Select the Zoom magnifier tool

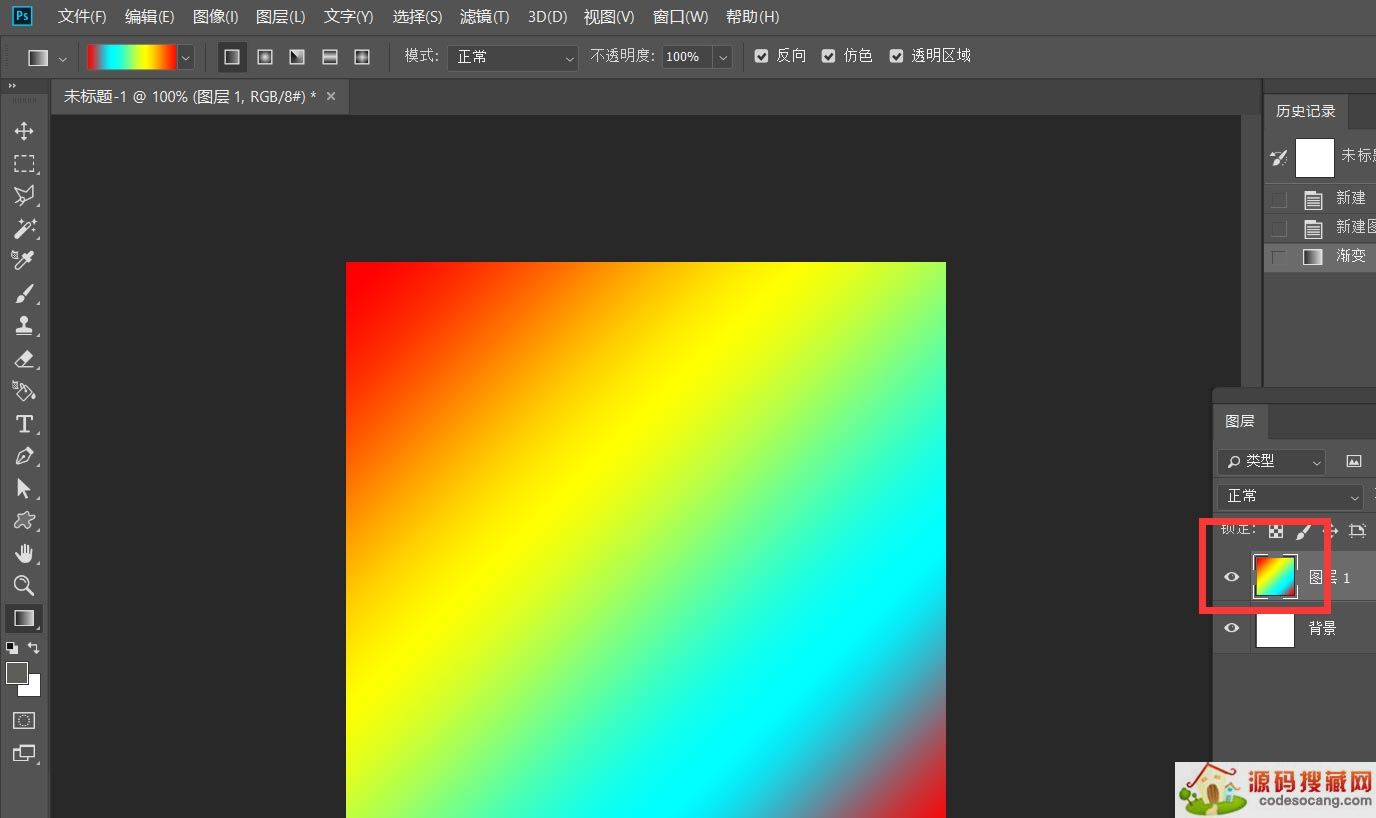[24, 586]
